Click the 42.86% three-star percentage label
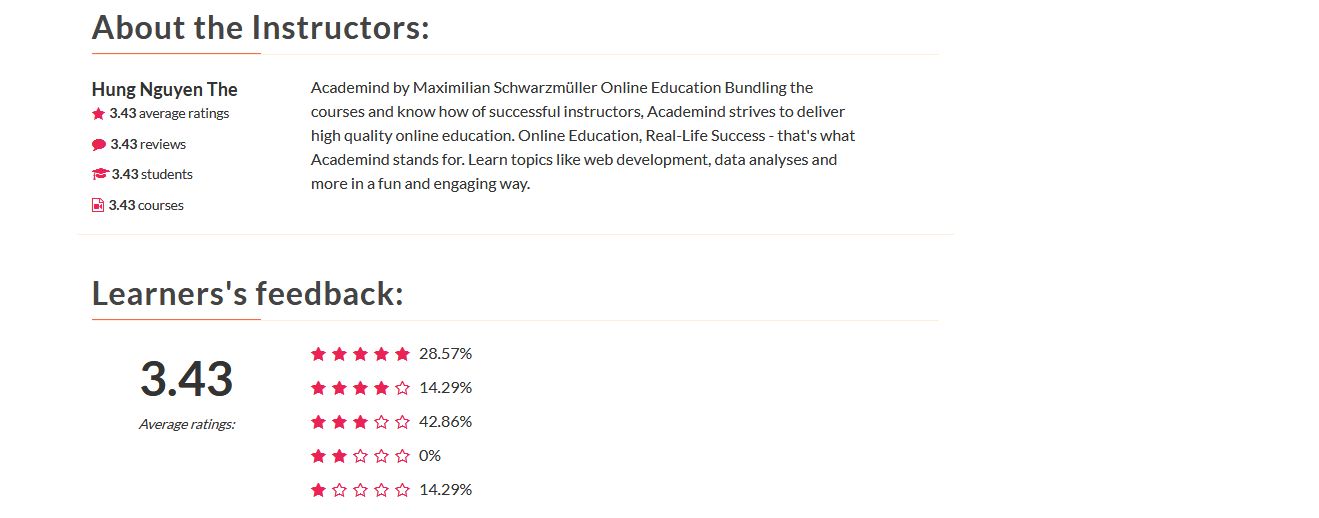Image resolution: width=1319 pixels, height=518 pixels. tap(446, 422)
